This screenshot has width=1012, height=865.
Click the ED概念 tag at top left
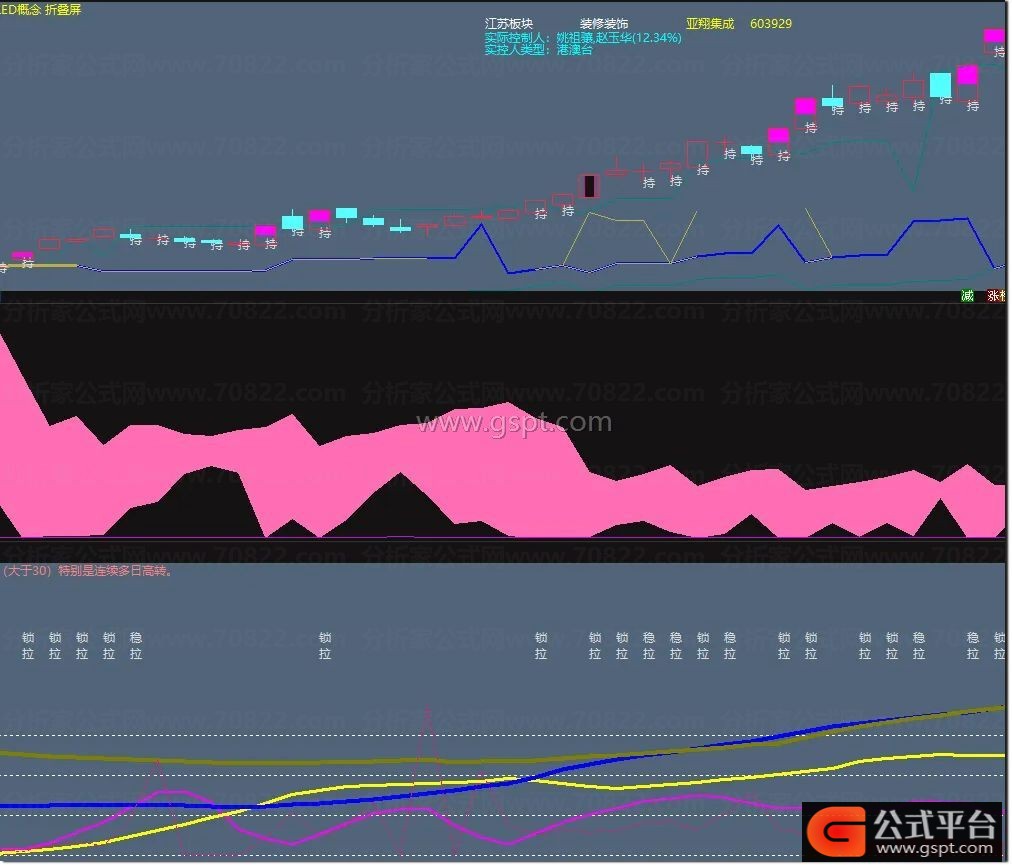click(x=19, y=9)
